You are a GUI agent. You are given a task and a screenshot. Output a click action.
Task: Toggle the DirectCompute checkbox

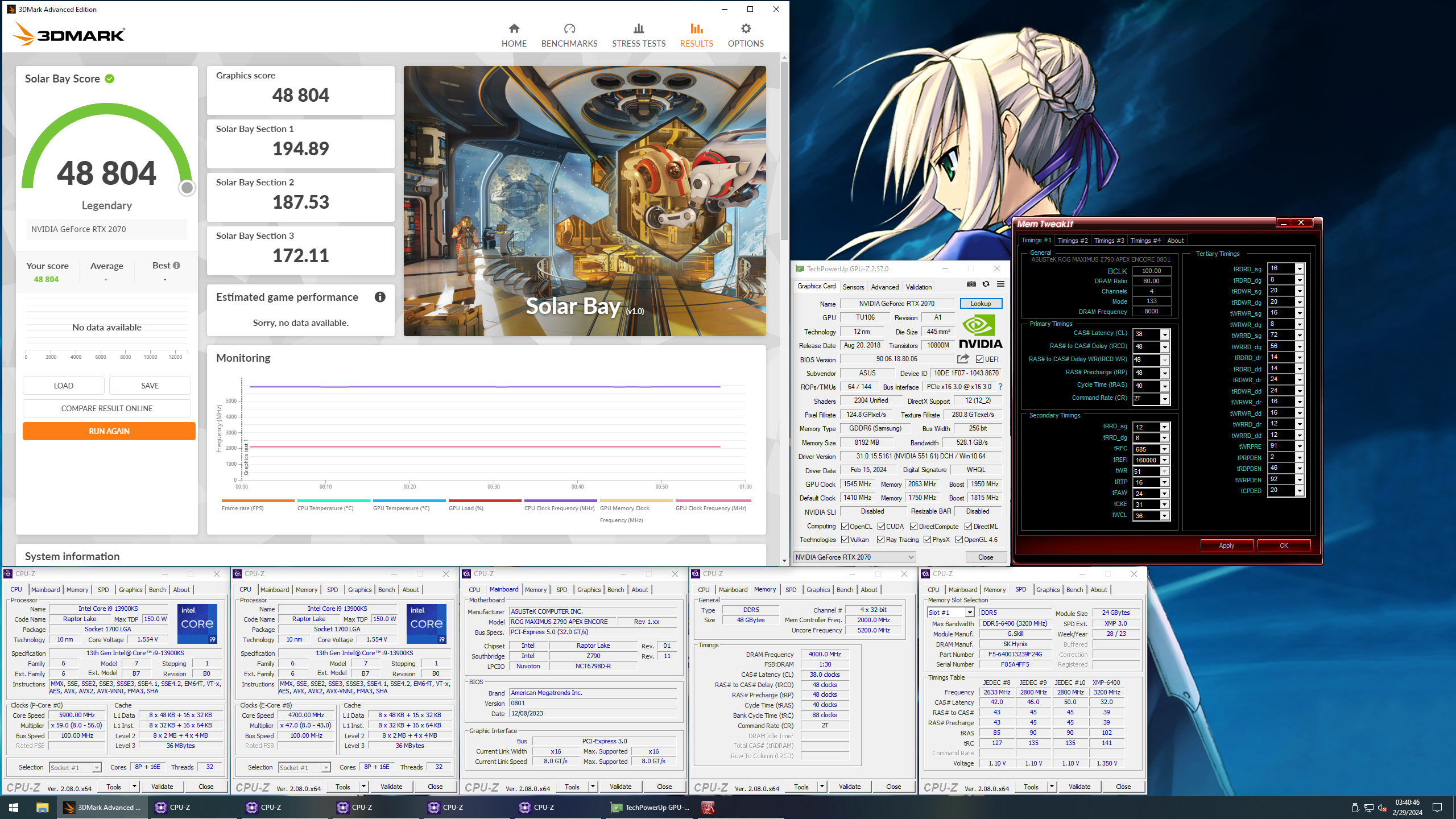(x=913, y=526)
